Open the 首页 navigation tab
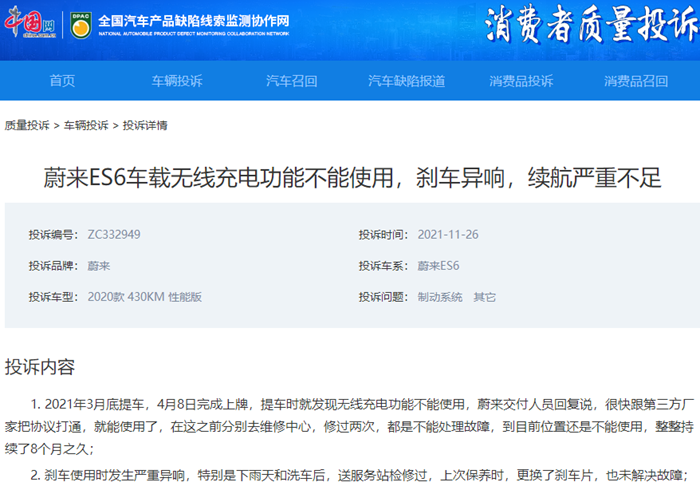Viewport: 700px width, 486px height. (x=62, y=81)
